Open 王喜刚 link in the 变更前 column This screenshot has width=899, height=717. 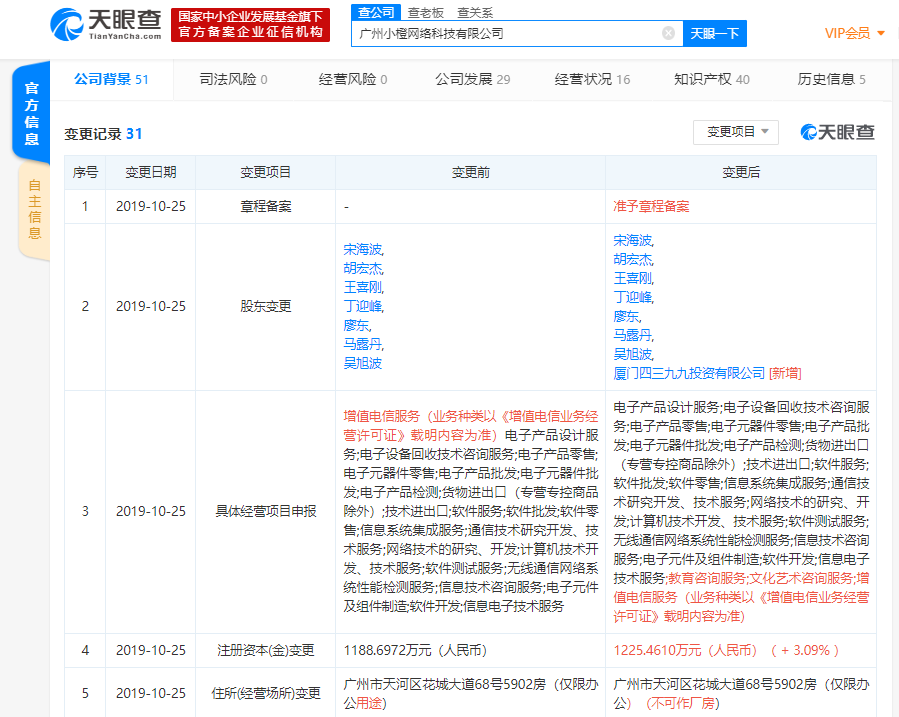point(362,287)
